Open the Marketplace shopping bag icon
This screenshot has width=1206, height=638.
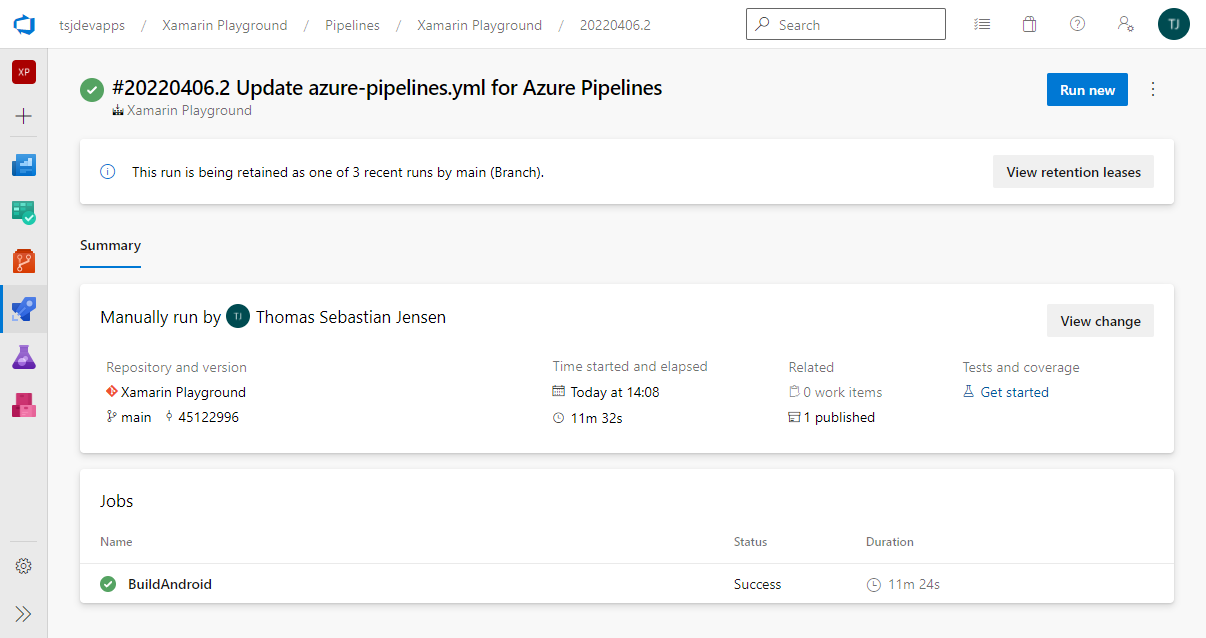coord(1029,25)
